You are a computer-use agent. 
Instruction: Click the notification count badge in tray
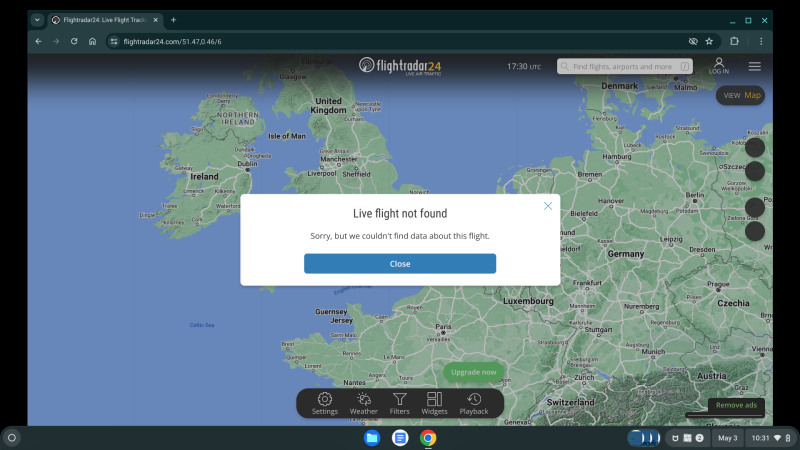click(x=699, y=438)
